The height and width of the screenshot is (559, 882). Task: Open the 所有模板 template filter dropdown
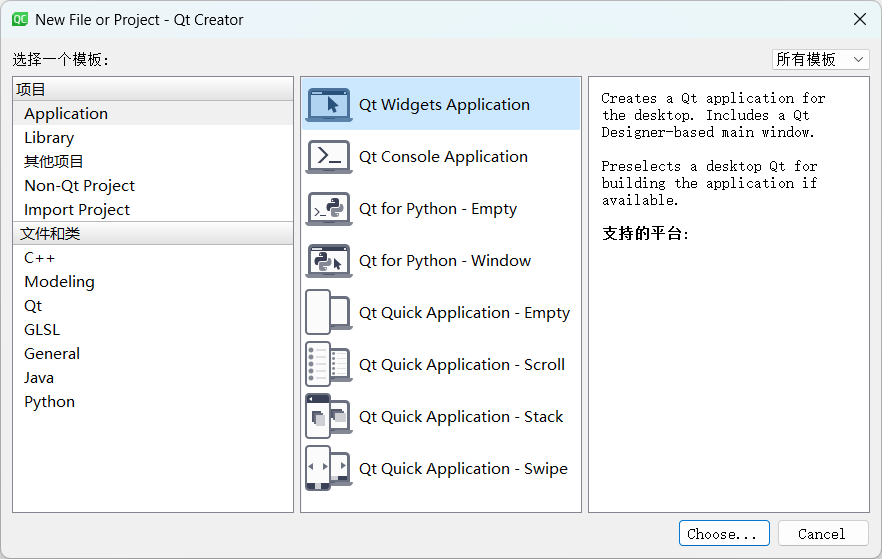click(820, 60)
